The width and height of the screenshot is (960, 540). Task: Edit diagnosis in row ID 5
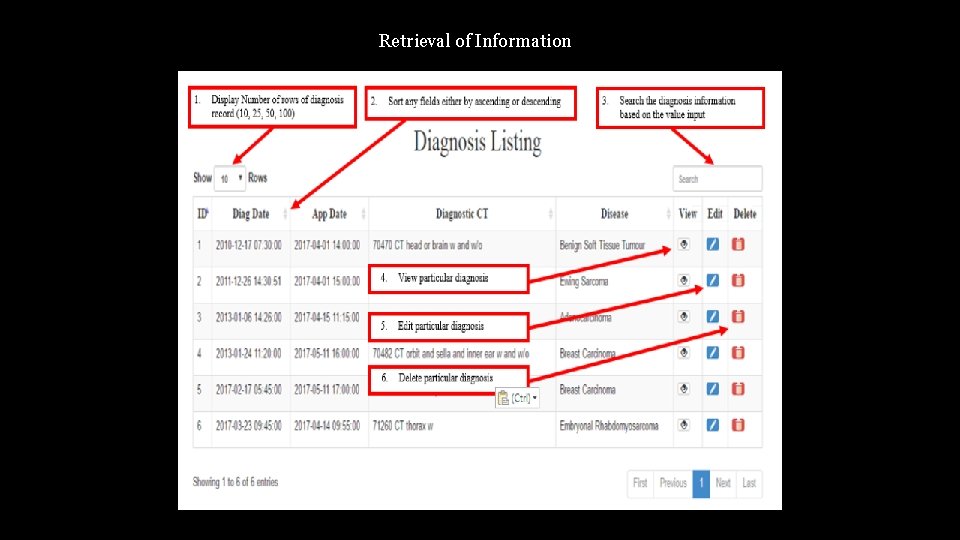713,389
